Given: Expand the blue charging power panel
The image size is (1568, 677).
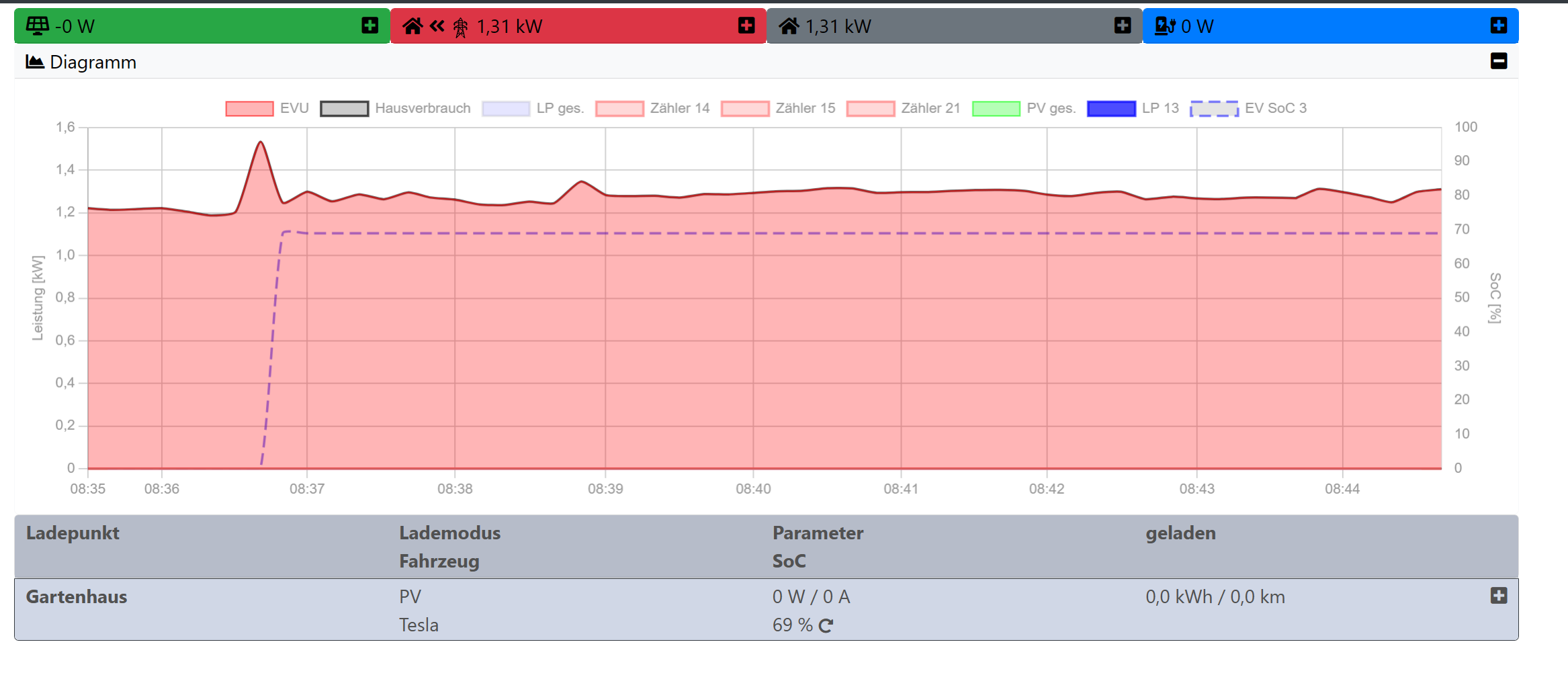Looking at the screenshot, I should (1498, 26).
